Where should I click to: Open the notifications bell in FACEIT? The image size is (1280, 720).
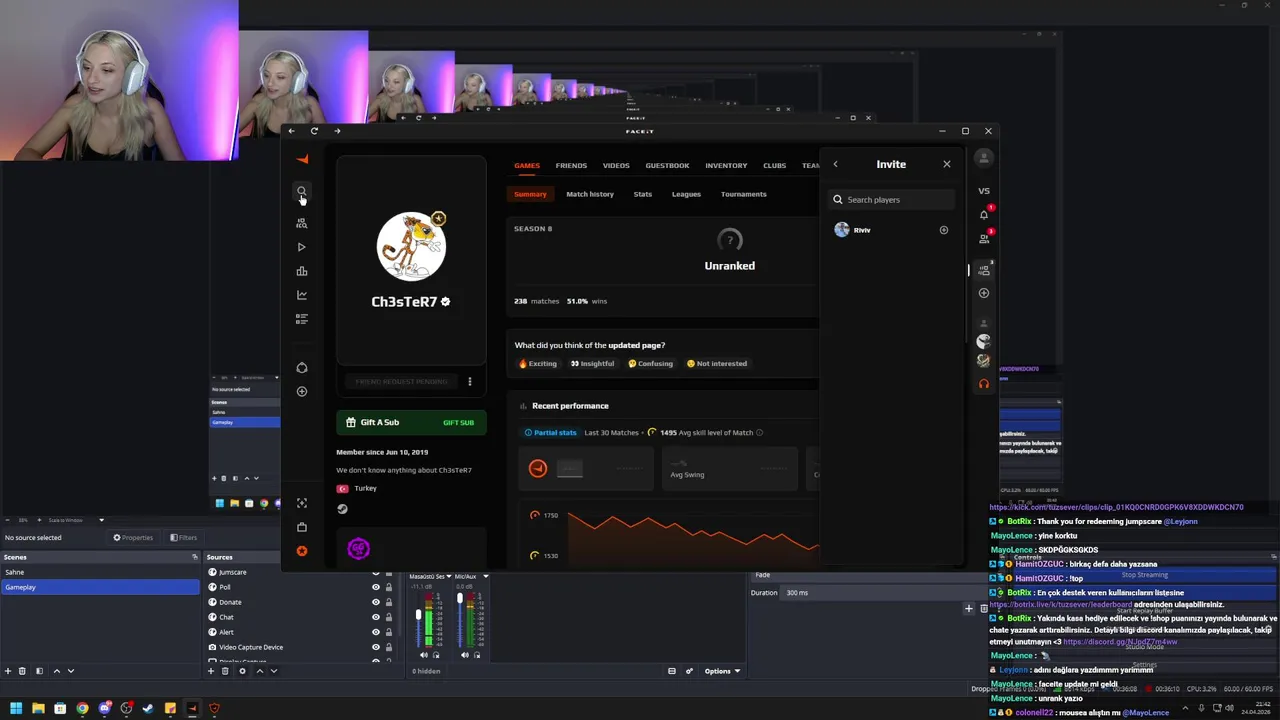point(983,214)
